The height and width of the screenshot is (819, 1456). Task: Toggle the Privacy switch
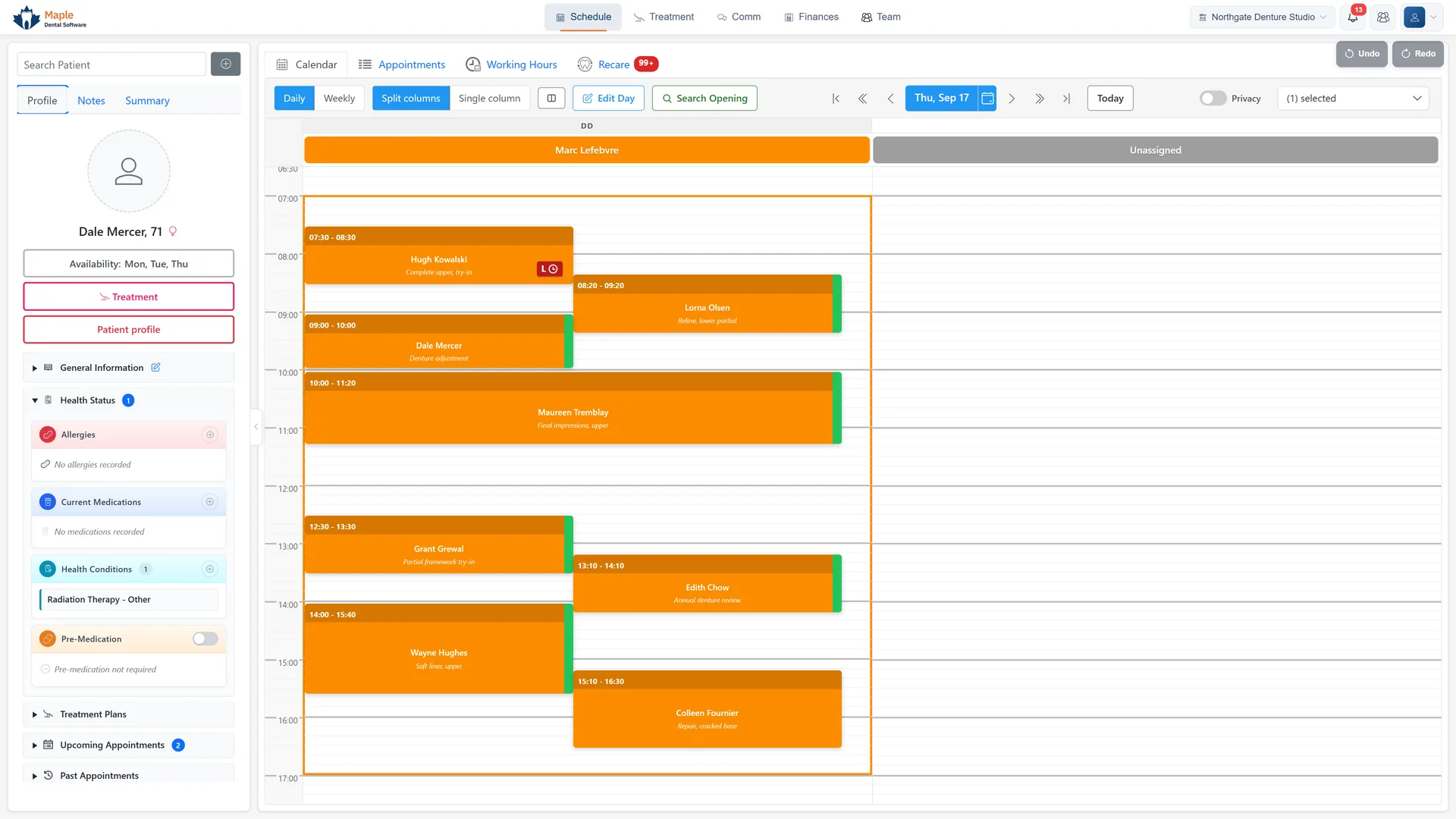[1213, 99]
